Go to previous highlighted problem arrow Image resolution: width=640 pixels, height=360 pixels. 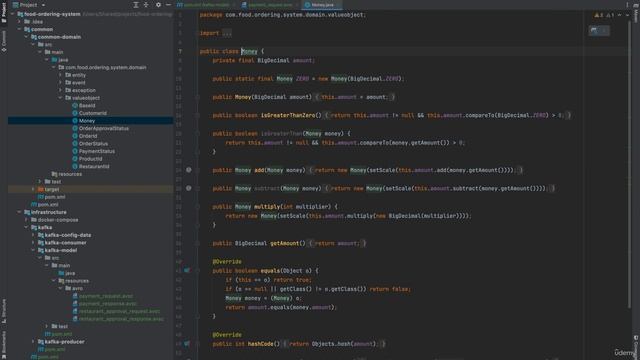tap(620, 15)
